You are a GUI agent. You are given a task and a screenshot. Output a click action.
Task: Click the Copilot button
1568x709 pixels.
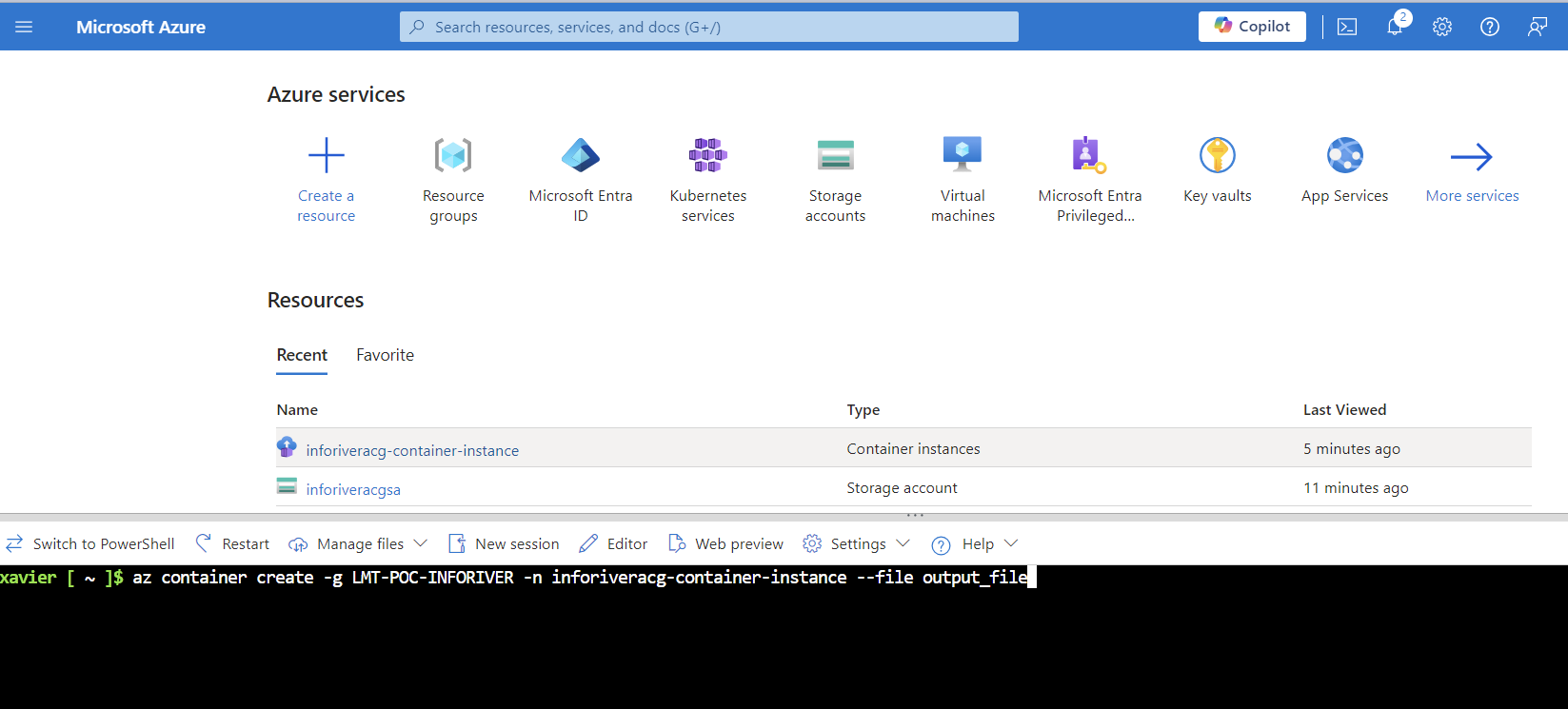[x=1252, y=27]
